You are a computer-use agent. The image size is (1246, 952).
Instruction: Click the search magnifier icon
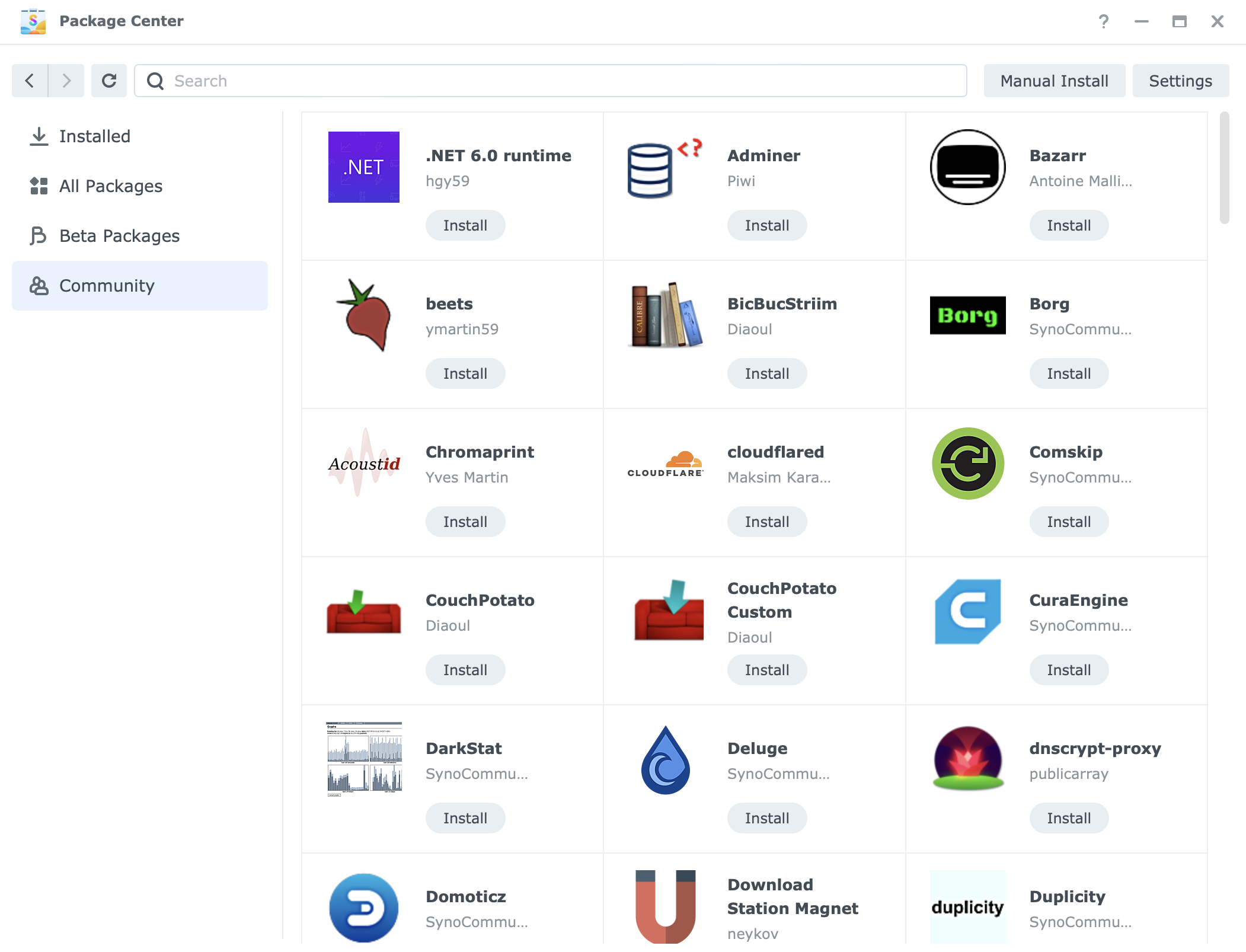(x=155, y=81)
